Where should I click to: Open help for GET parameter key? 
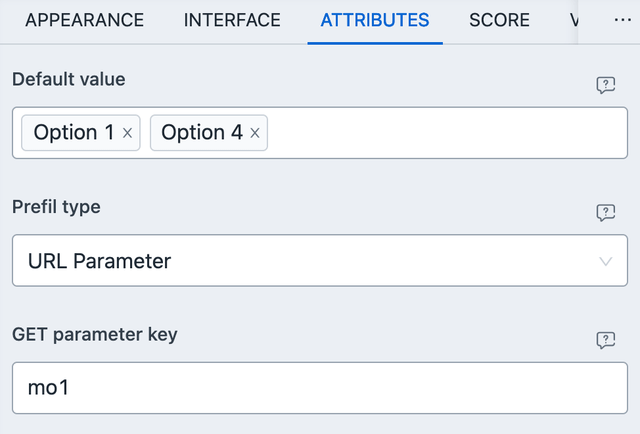(x=605, y=340)
